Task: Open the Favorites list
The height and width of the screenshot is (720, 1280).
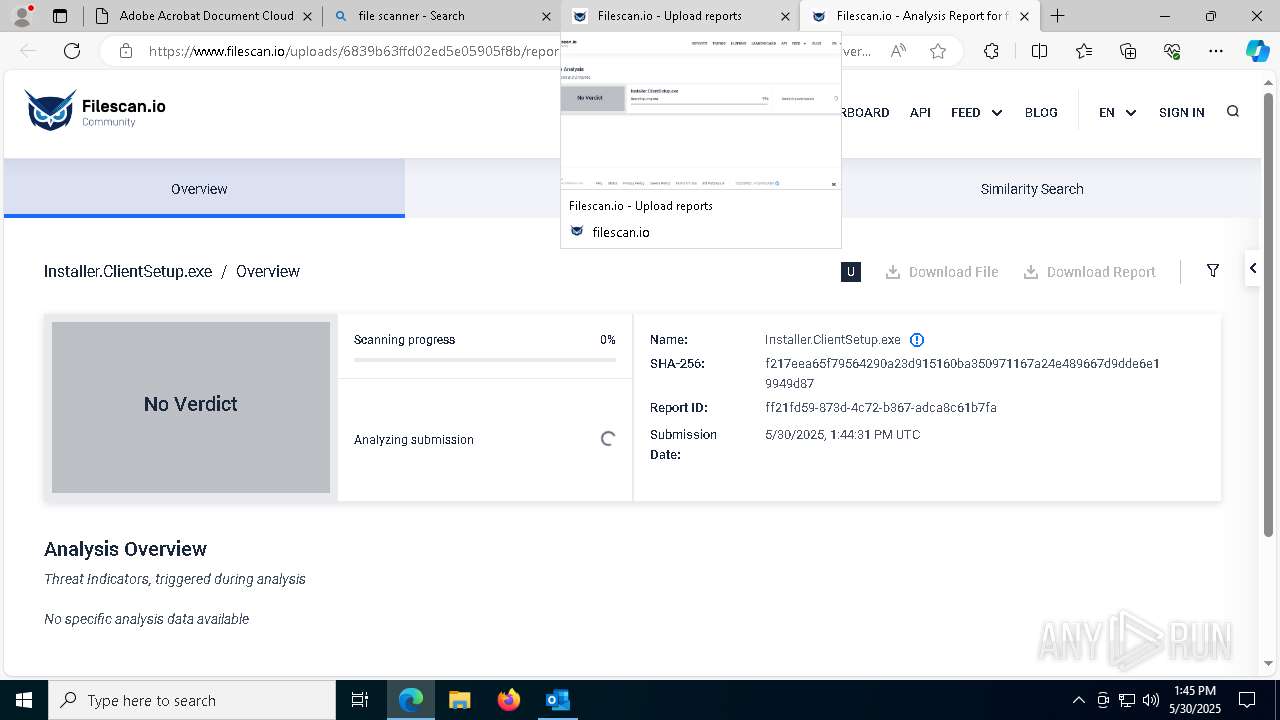Action: (x=1084, y=51)
